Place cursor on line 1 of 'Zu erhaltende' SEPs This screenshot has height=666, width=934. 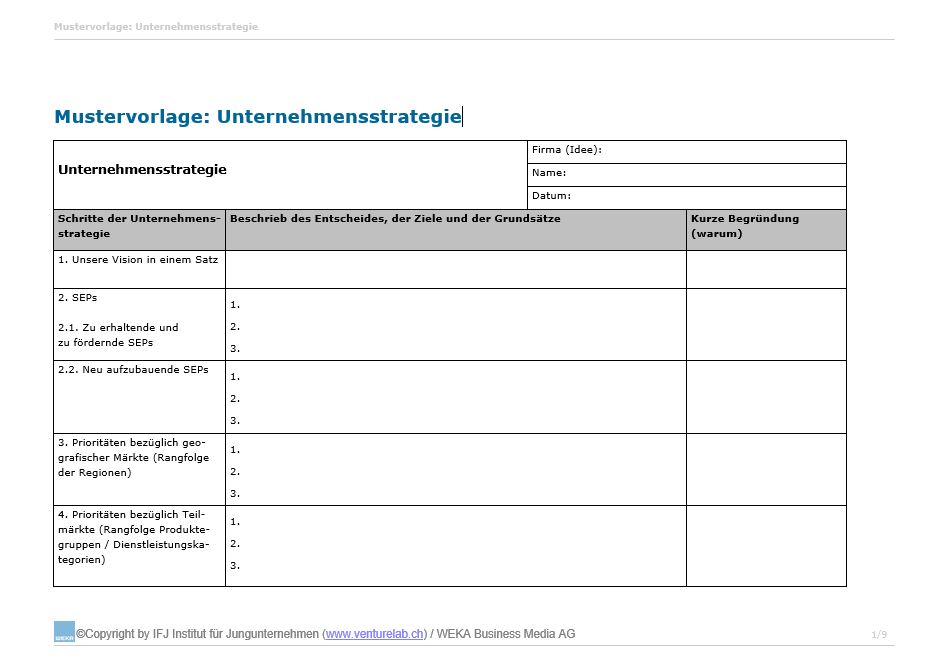(x=455, y=305)
